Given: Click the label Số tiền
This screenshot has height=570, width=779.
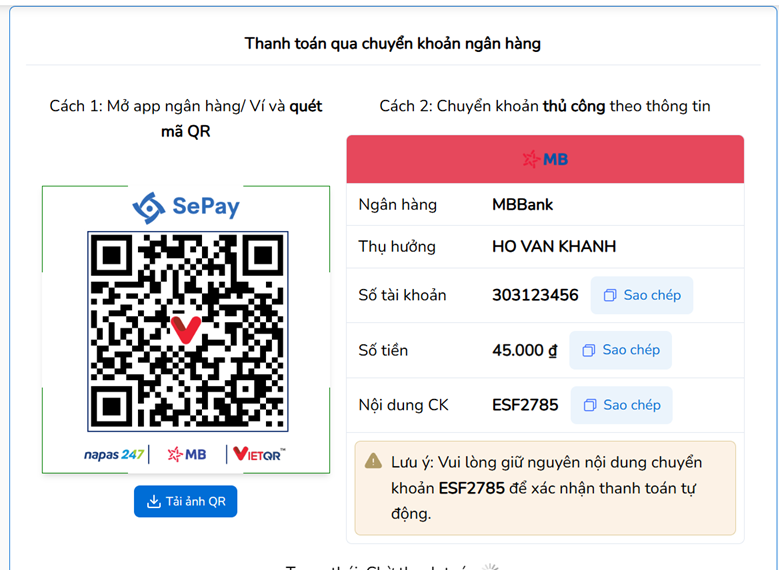Looking at the screenshot, I should [383, 350].
